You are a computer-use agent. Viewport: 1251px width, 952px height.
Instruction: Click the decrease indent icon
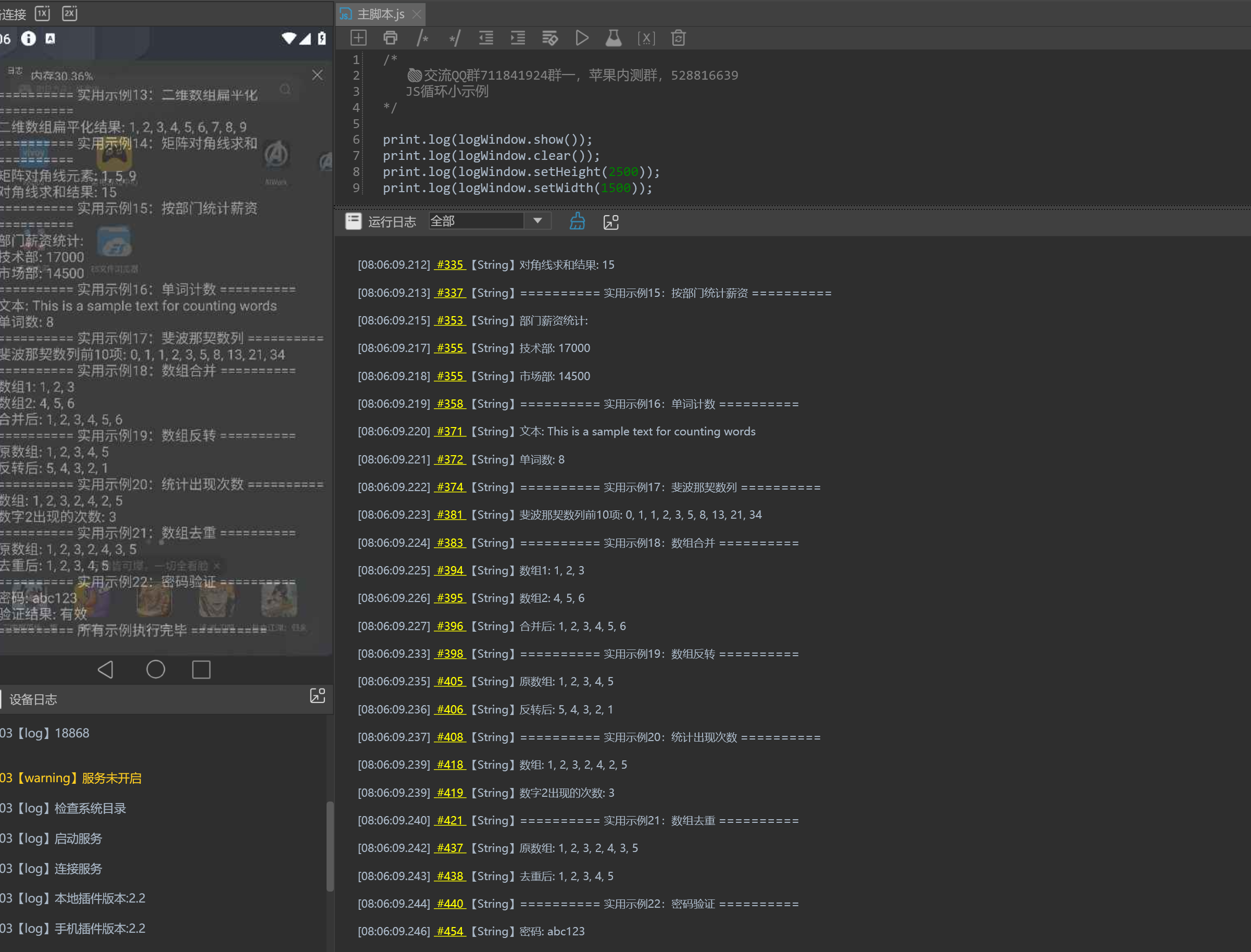[x=486, y=38]
